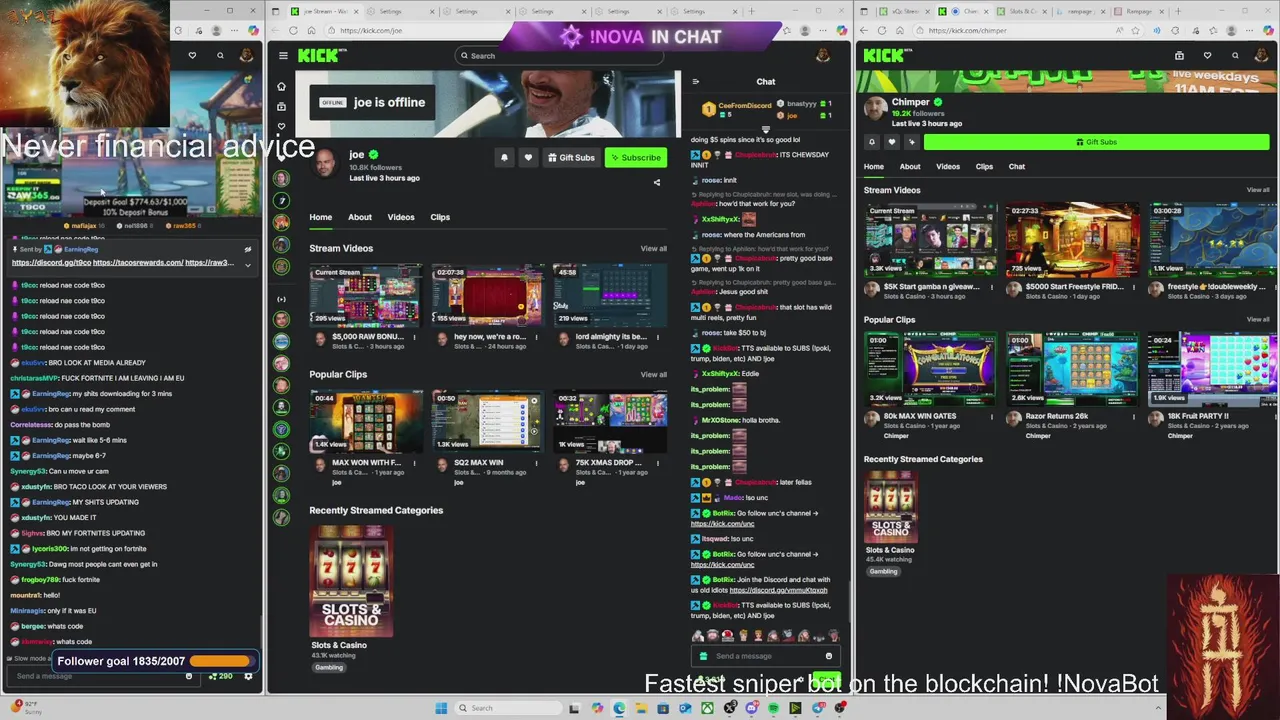Open Chimper's $5000 Start Freestyle FRID... video thumbnail
Screen dimensions: 1280x720
point(1072,240)
